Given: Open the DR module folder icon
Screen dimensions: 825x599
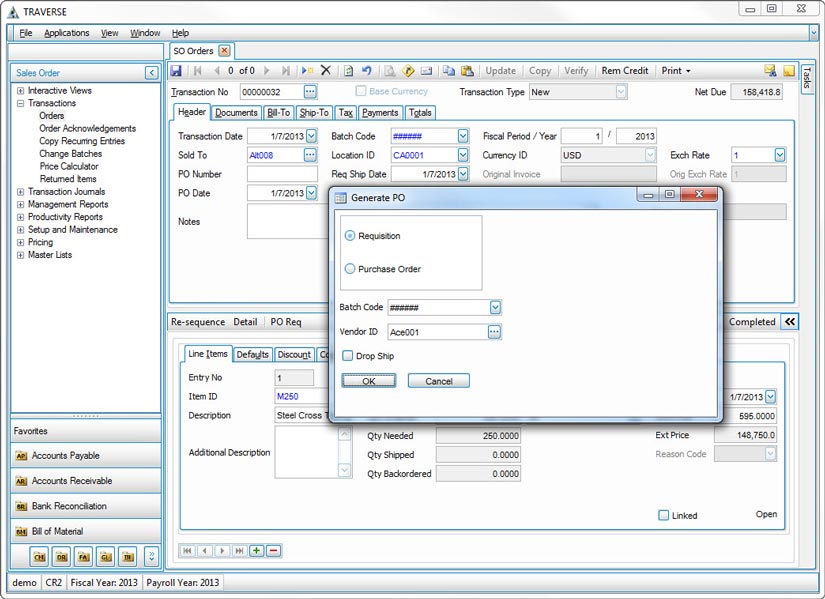Looking at the screenshot, I should (62, 556).
